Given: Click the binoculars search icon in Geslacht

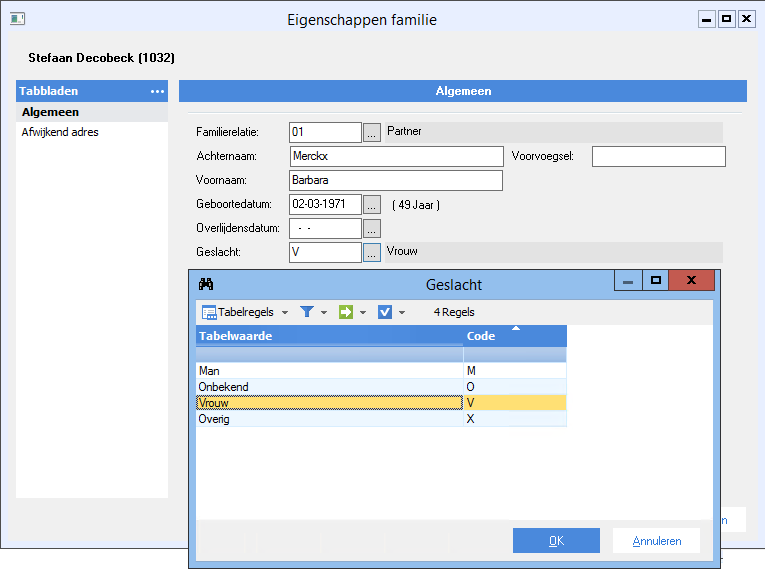Looking at the screenshot, I should pyautogui.click(x=206, y=284).
